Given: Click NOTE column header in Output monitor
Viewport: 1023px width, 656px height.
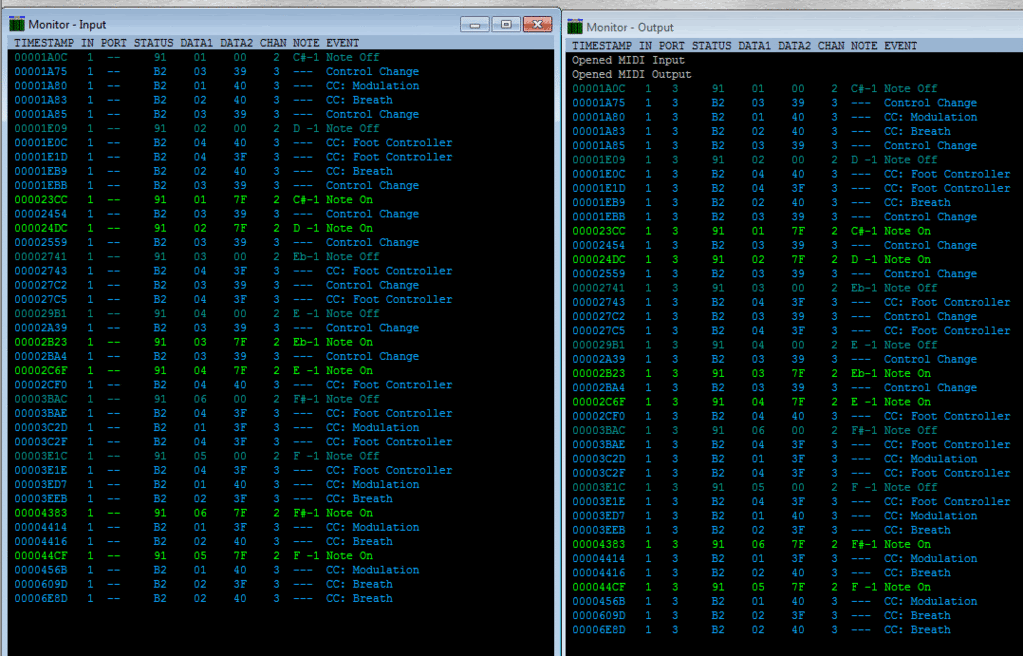Looking at the screenshot, I should tap(864, 46).
